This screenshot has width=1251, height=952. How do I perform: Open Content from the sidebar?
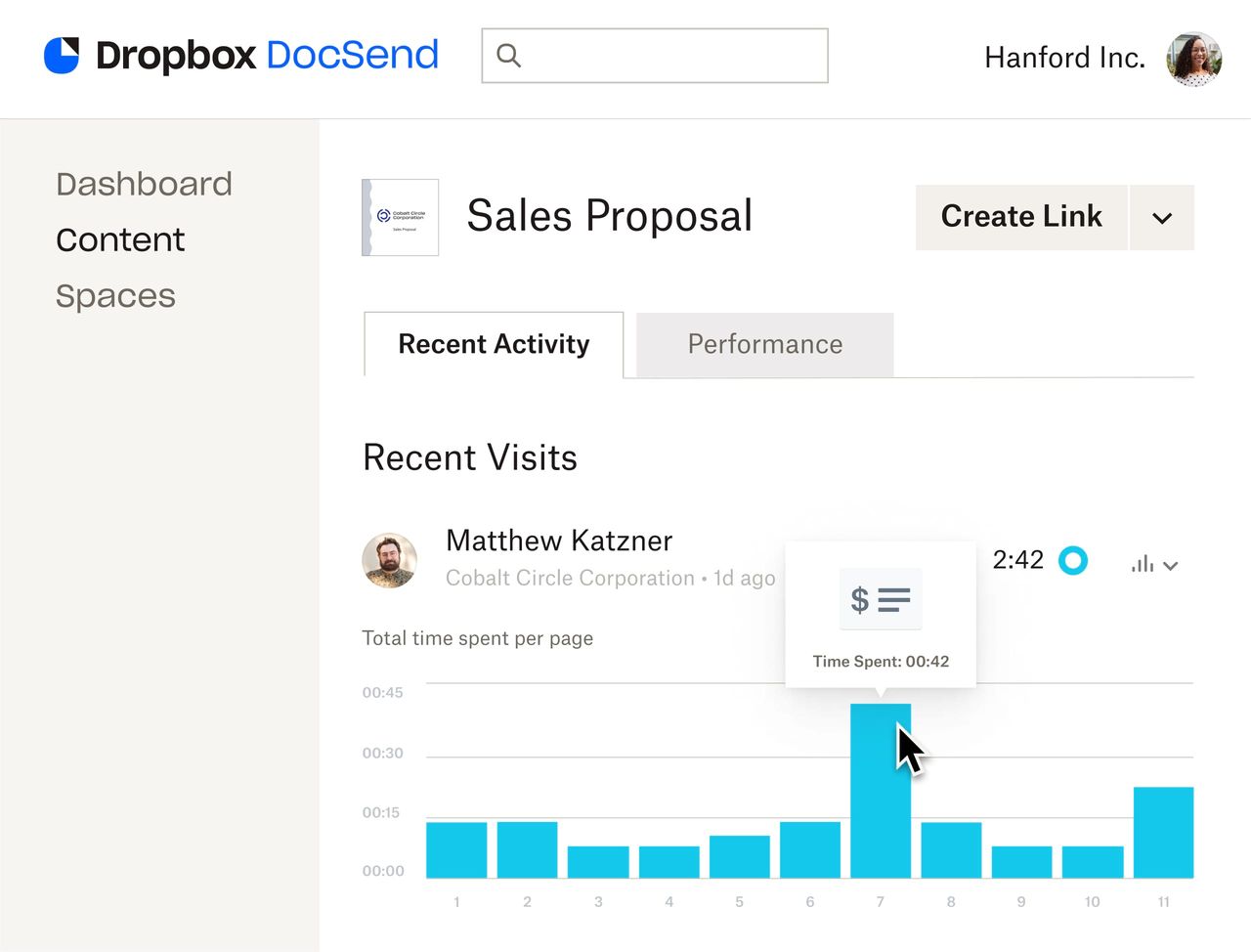tap(120, 239)
